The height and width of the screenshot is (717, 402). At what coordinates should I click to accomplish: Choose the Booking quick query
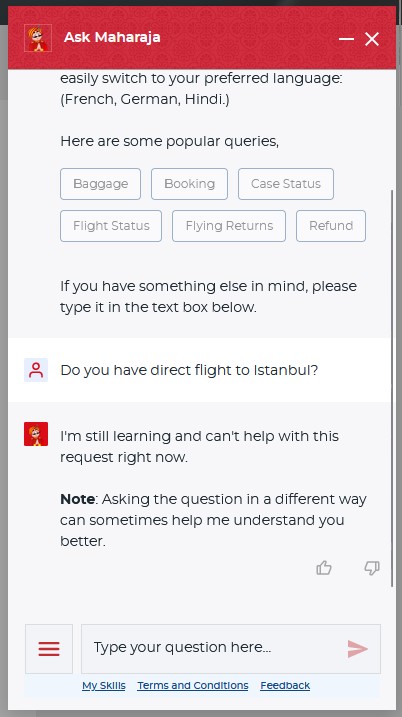click(x=189, y=184)
